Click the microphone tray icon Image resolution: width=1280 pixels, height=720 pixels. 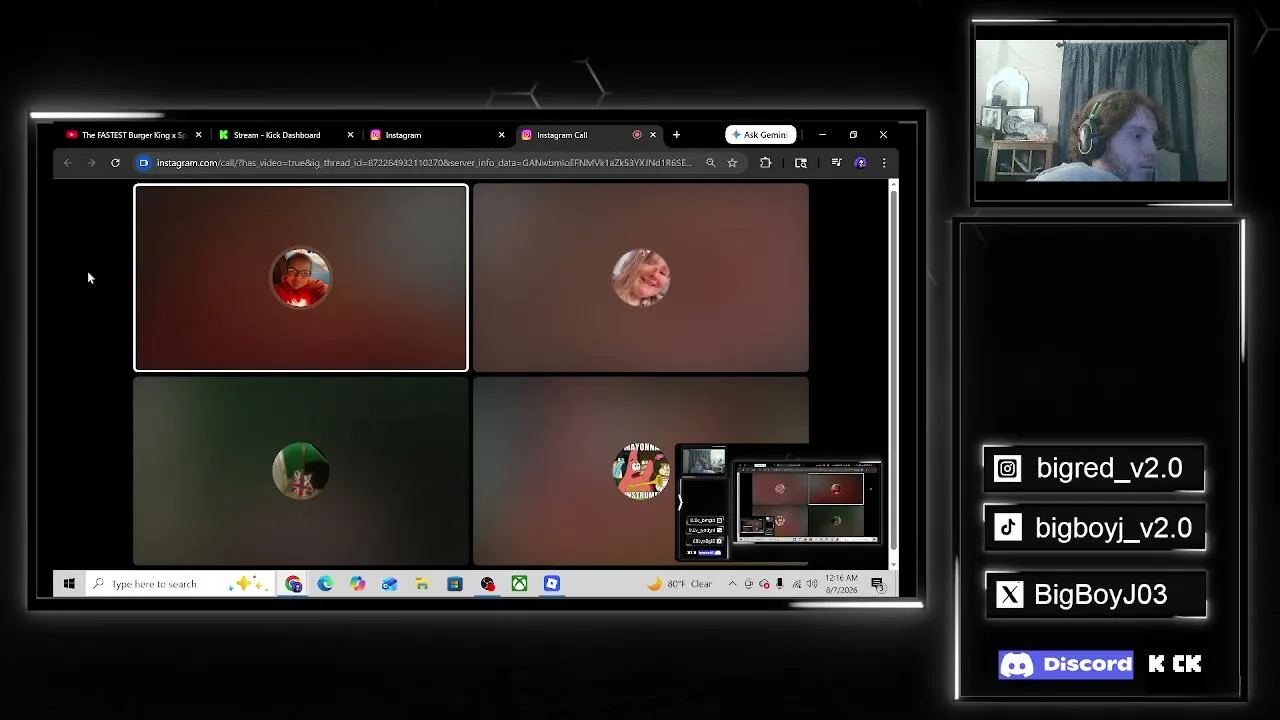point(779,584)
